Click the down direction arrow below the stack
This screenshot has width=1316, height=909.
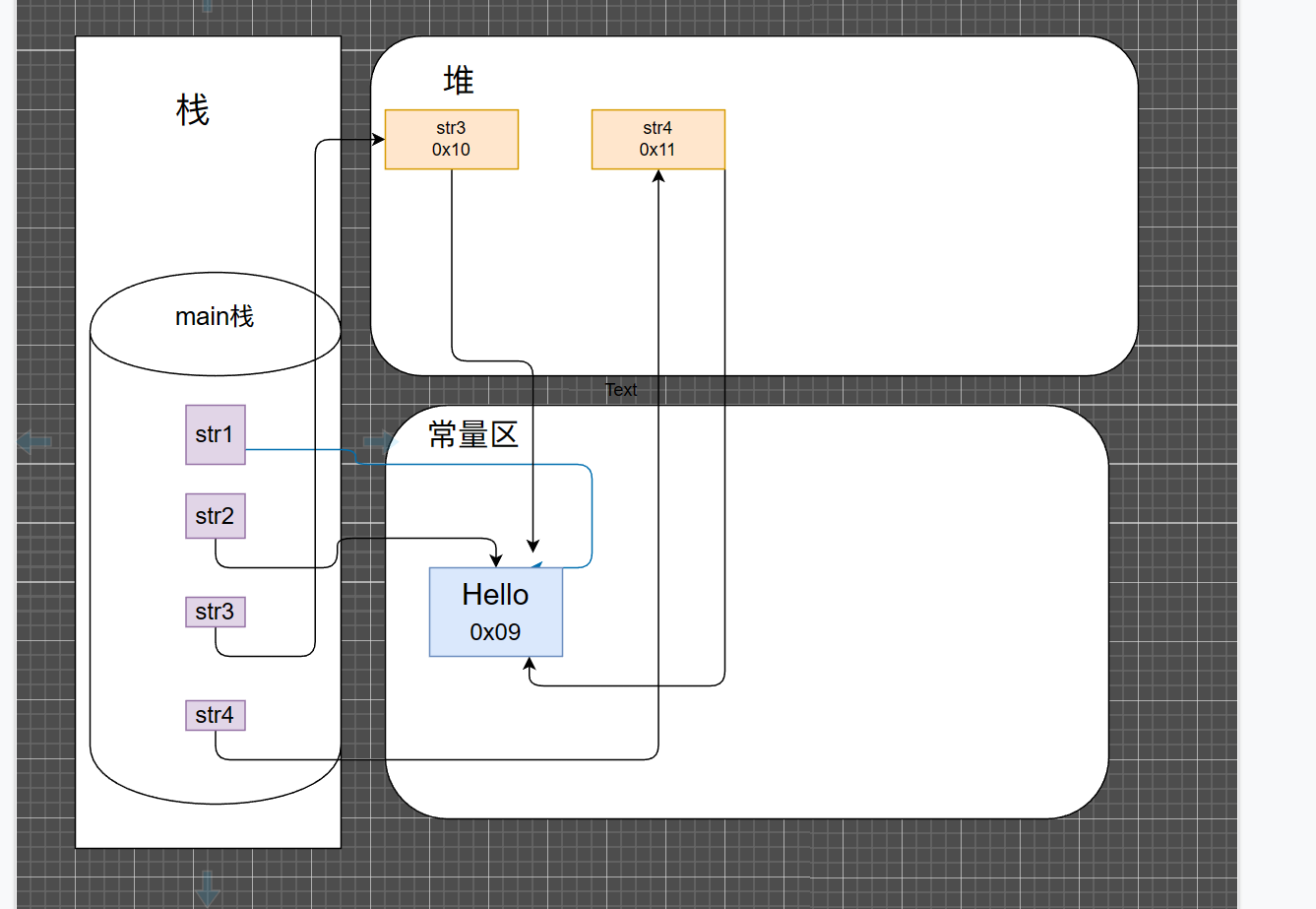tap(208, 887)
